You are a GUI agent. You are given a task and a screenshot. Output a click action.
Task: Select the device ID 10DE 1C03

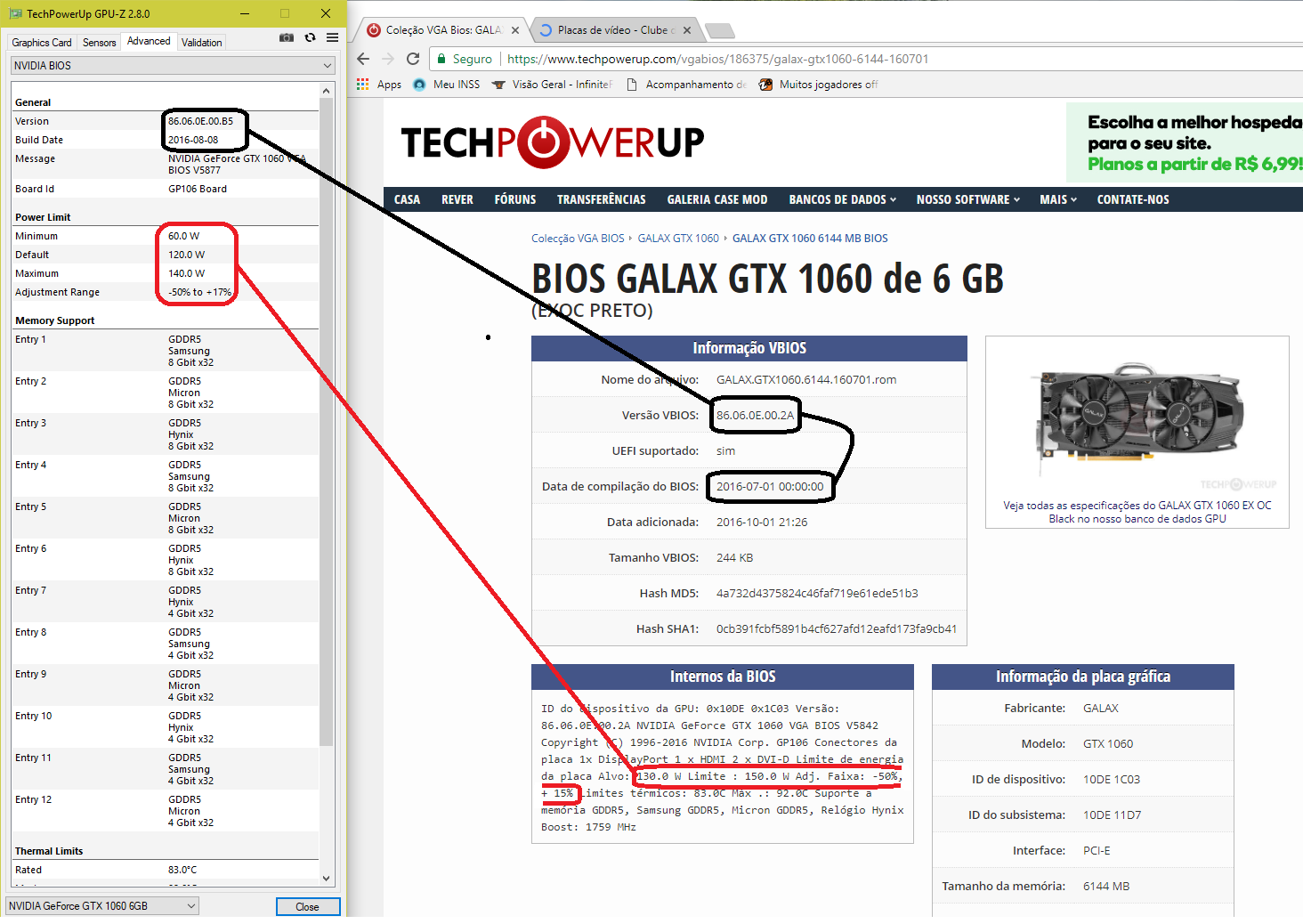(1112, 779)
